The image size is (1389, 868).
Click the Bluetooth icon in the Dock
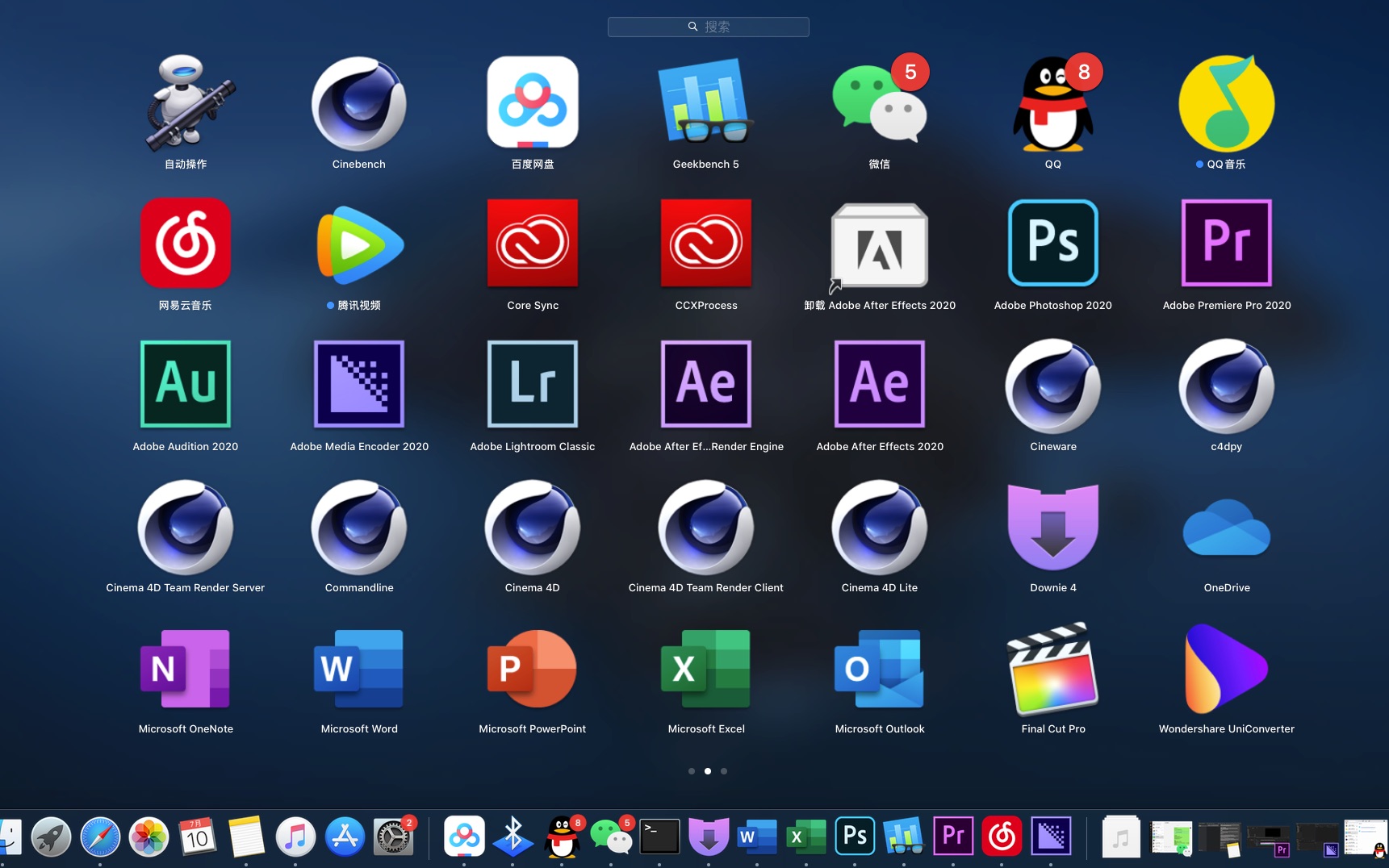pos(513,837)
